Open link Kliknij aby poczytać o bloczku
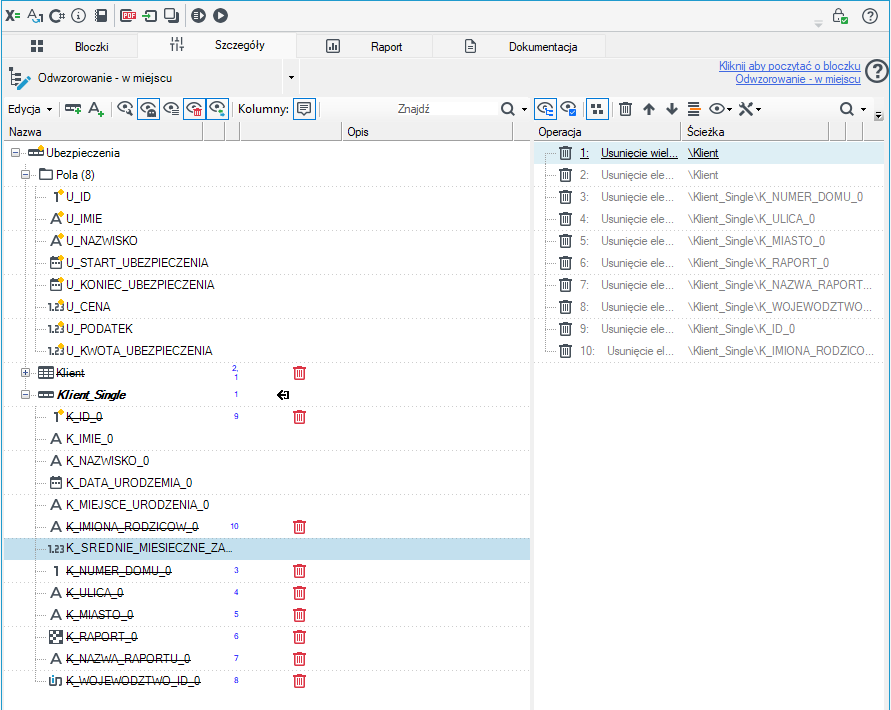Screen dimensions: 891x710 coord(789,66)
